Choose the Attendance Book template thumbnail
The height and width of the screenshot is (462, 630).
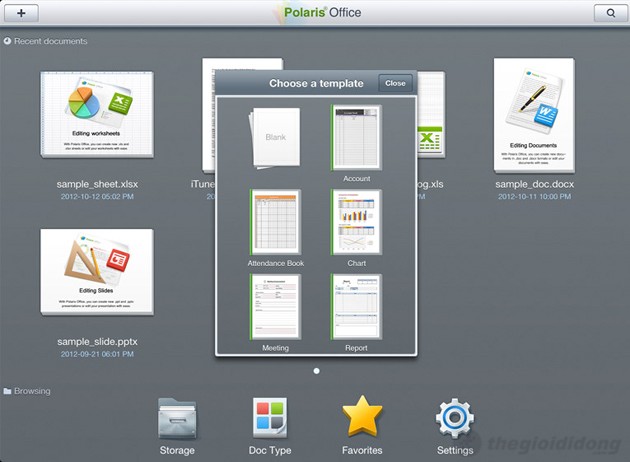(x=276, y=222)
